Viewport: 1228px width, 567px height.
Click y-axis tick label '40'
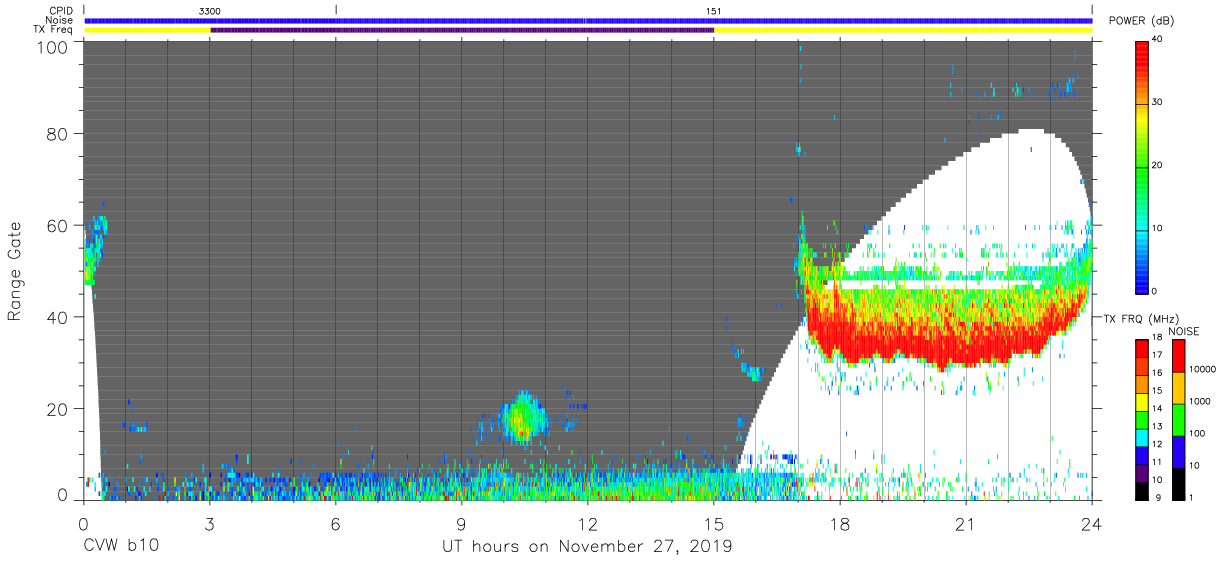[x=58, y=317]
